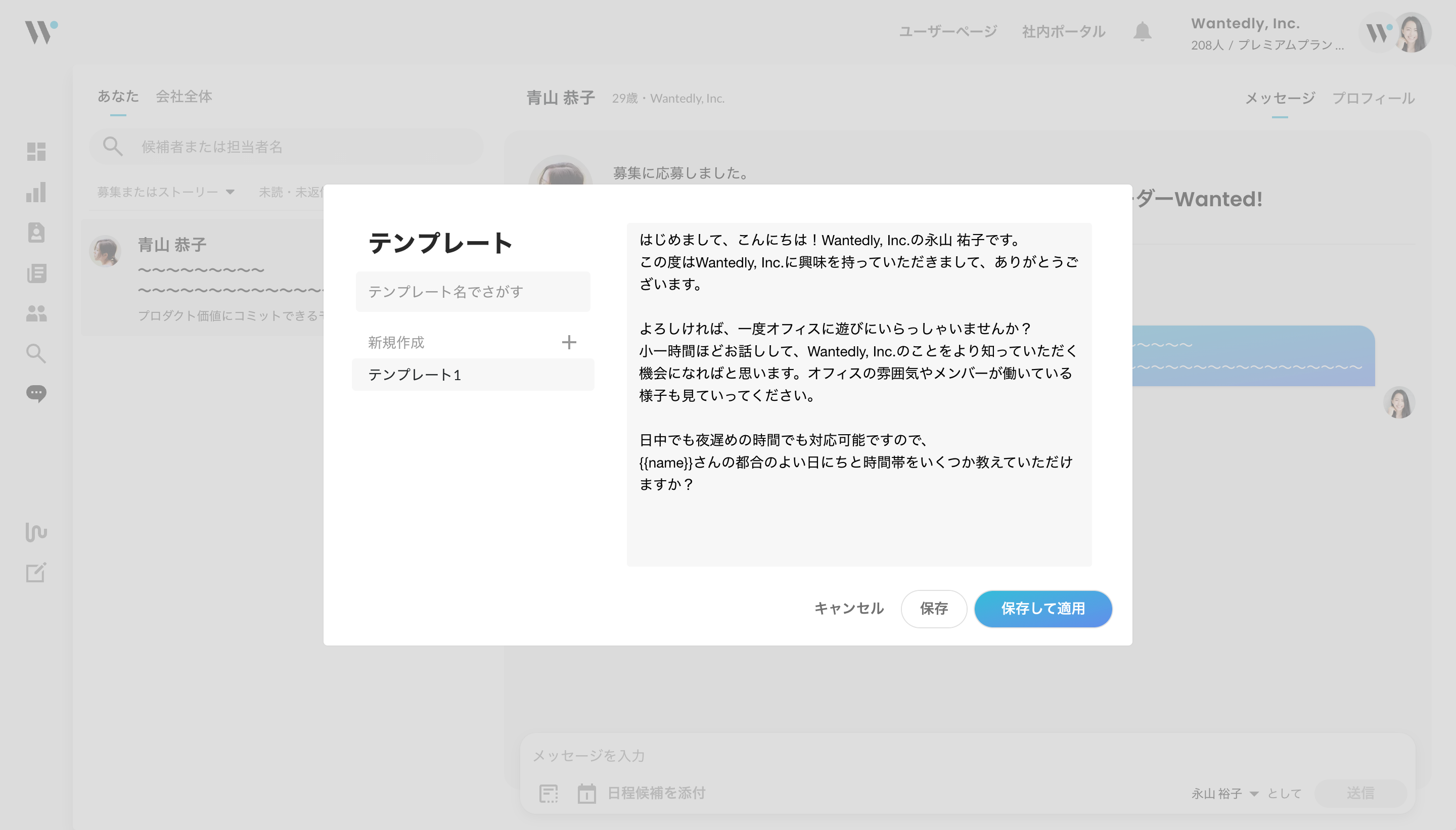1456x830 pixels.
Task: Click the 未読・未返信 filter
Action: (x=291, y=192)
